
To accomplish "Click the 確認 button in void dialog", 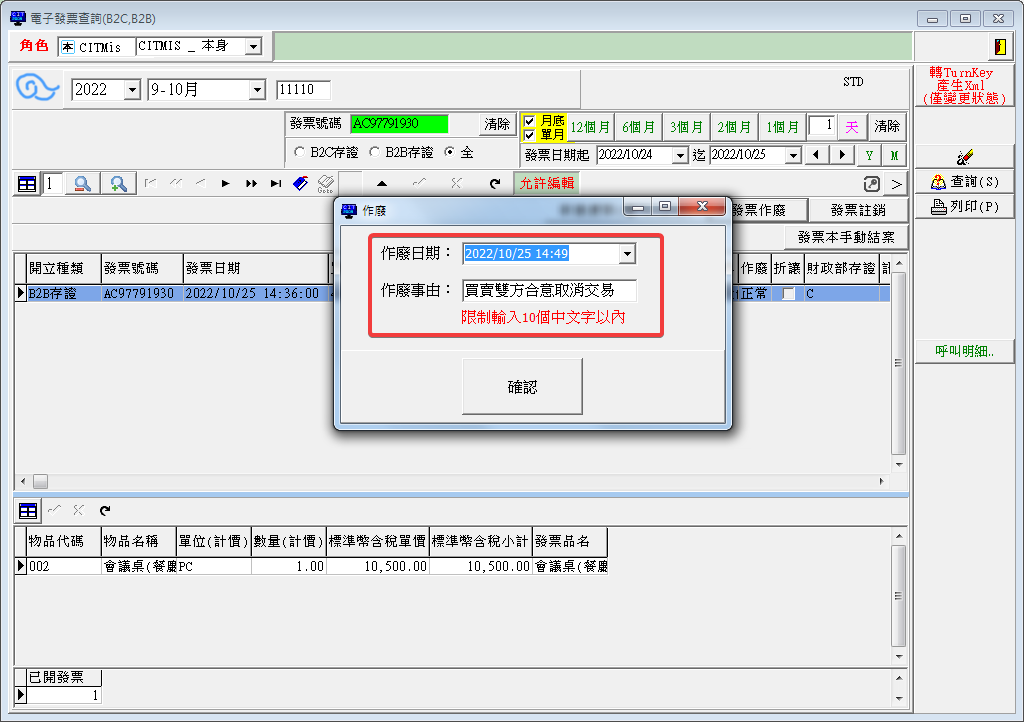I will tap(522, 386).
